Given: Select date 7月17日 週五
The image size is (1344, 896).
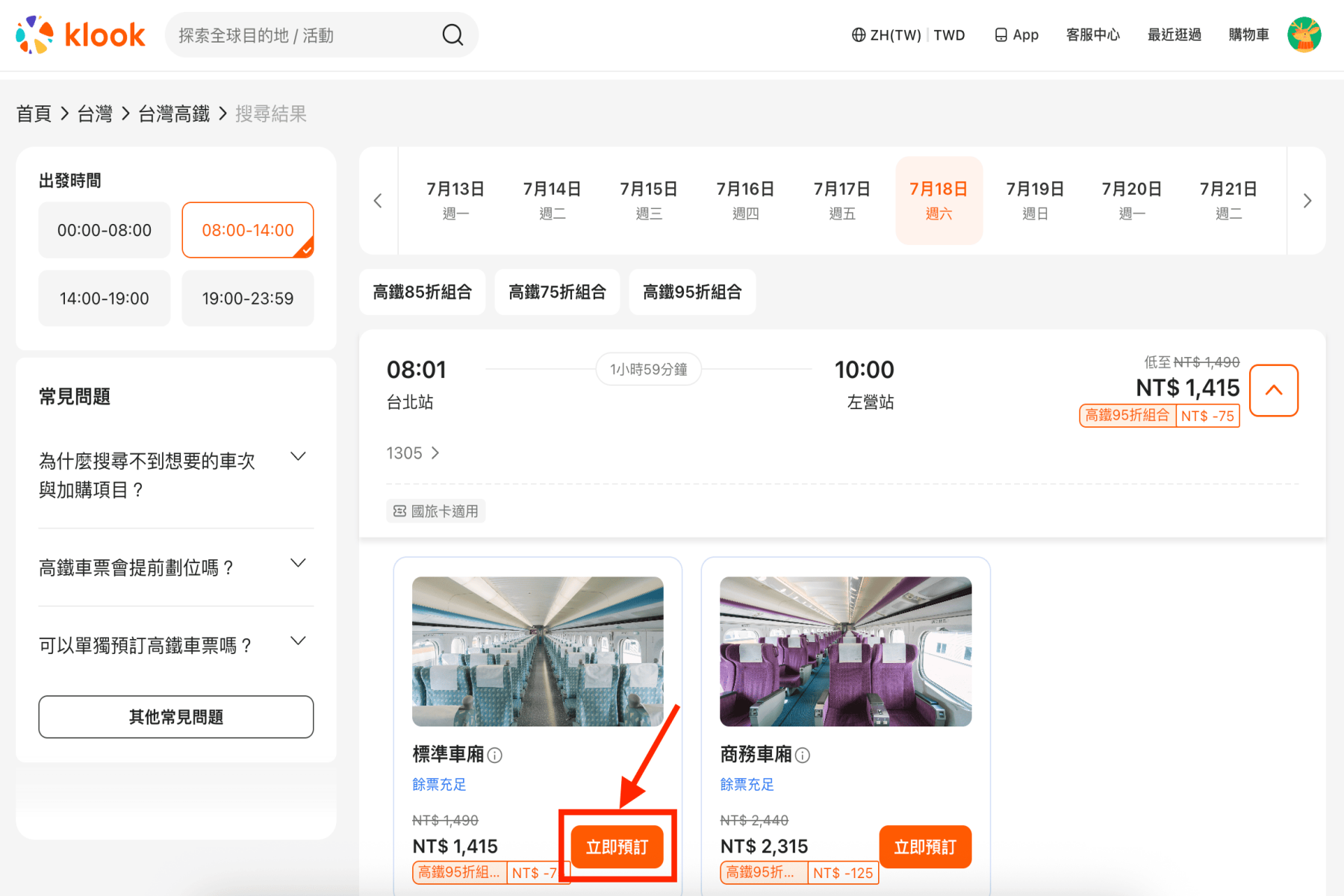Looking at the screenshot, I should coord(842,201).
